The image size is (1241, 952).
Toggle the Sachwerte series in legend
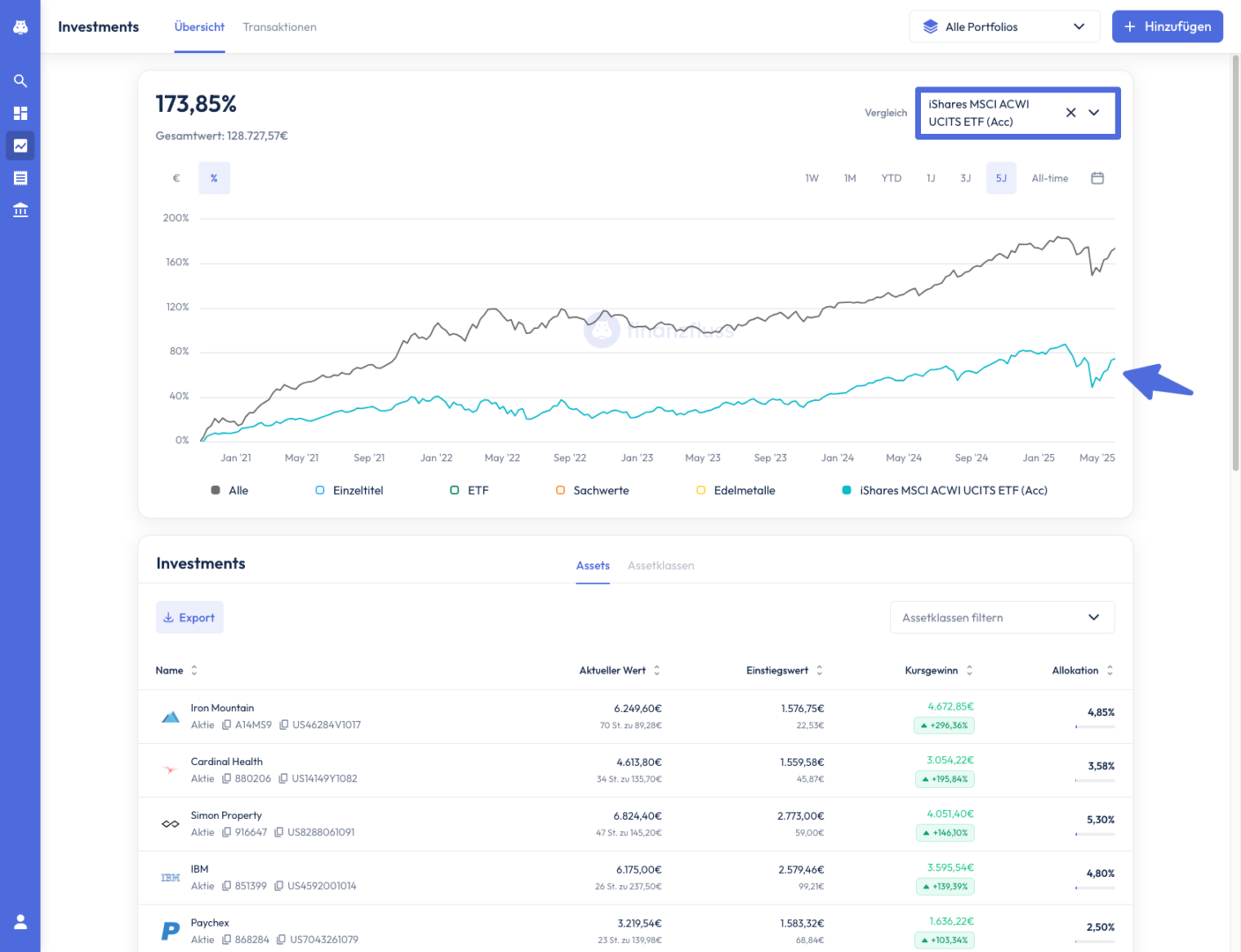click(592, 490)
